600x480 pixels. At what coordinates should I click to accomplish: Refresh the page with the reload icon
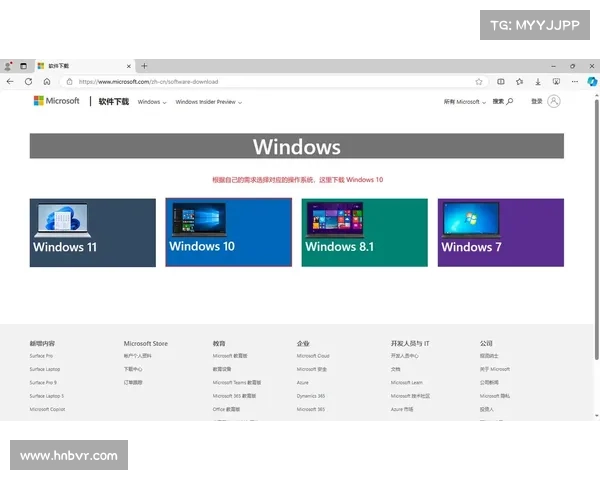(28, 82)
